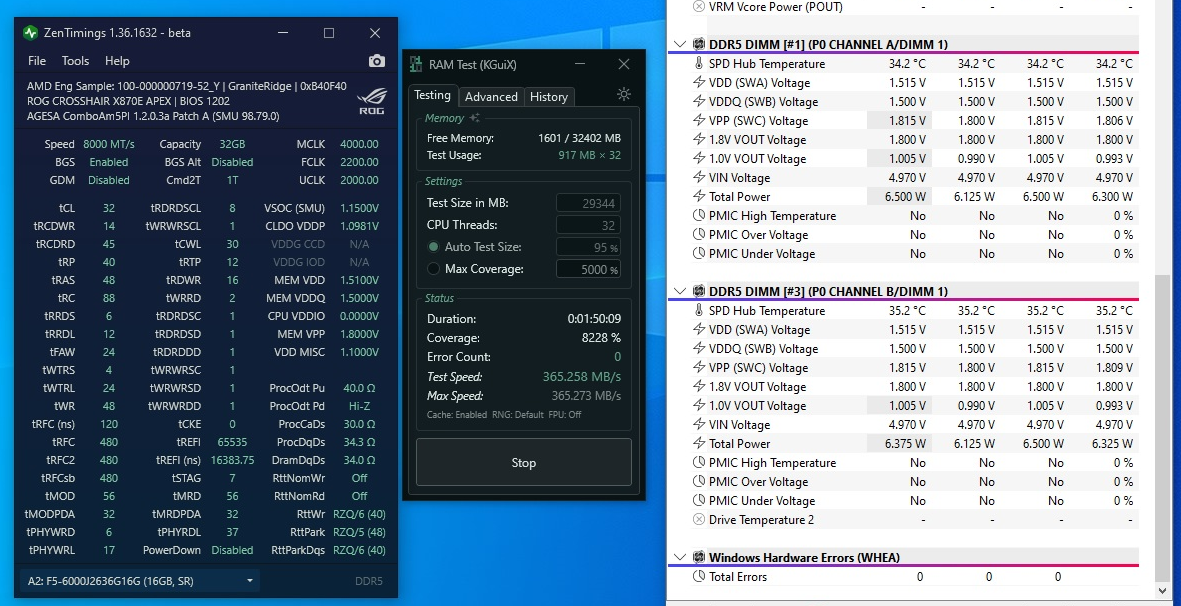Click the tRFC (ns) 120 value
This screenshot has height=606, width=1181.
tap(108, 424)
